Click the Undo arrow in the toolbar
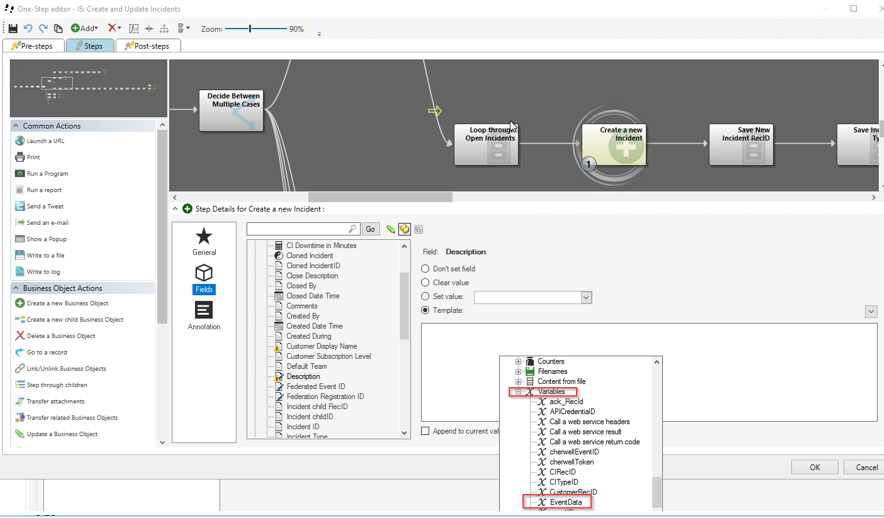This screenshot has width=884, height=518. [x=28, y=29]
